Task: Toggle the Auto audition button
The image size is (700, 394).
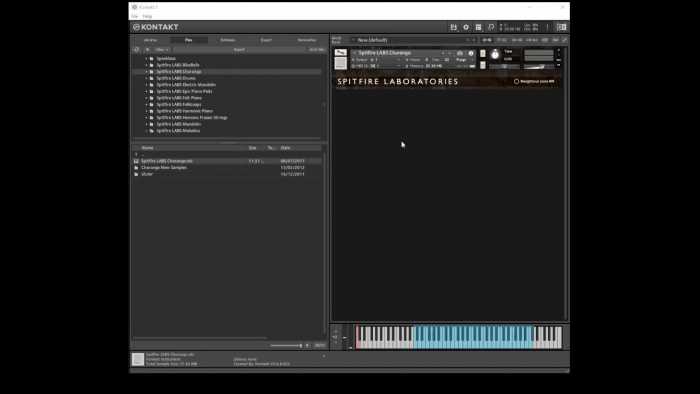Action: [x=320, y=345]
